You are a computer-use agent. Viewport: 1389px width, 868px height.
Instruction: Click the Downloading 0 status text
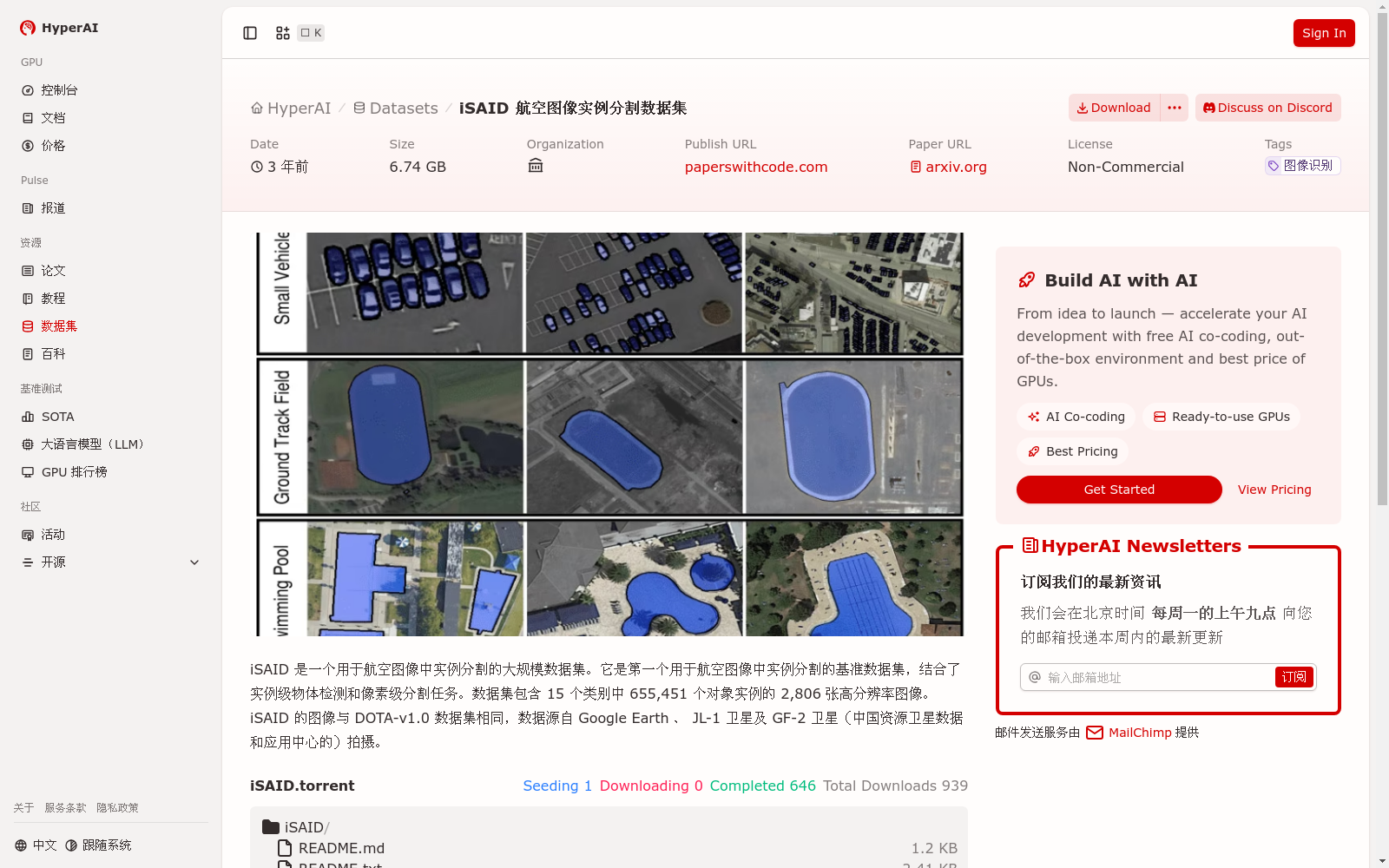[x=651, y=786]
